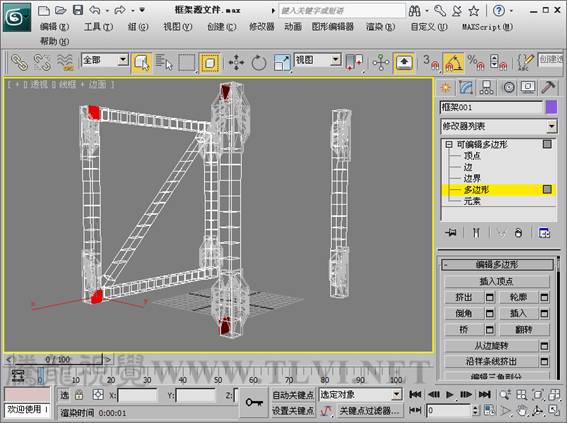Toggle the Spinner Snap button
Viewport: 567px width, 423px height.
pos(499,62)
